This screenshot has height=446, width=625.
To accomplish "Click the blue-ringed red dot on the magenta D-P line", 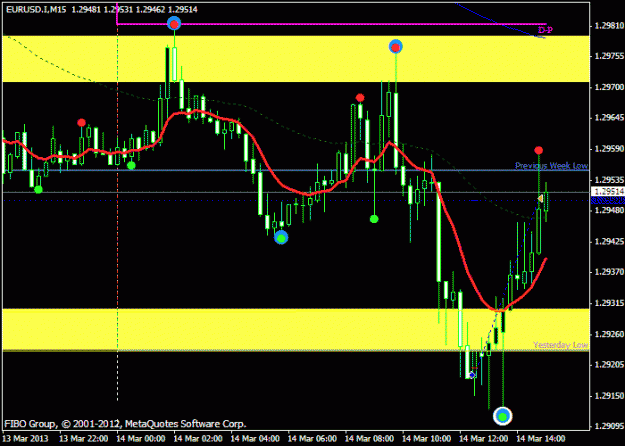I will (174, 24).
